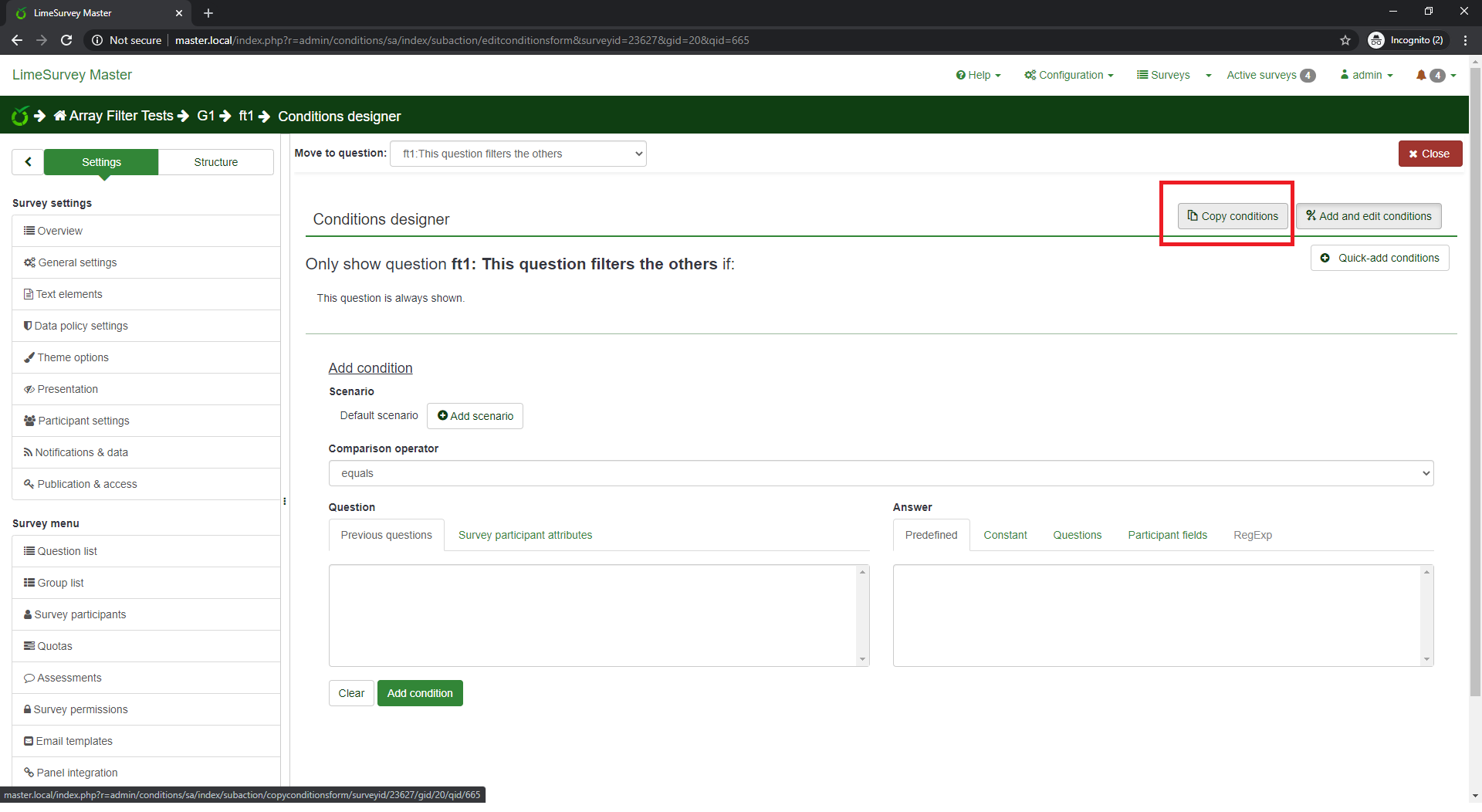The height and width of the screenshot is (812, 1482).
Task: Click the green Add condition button
Action: point(420,693)
